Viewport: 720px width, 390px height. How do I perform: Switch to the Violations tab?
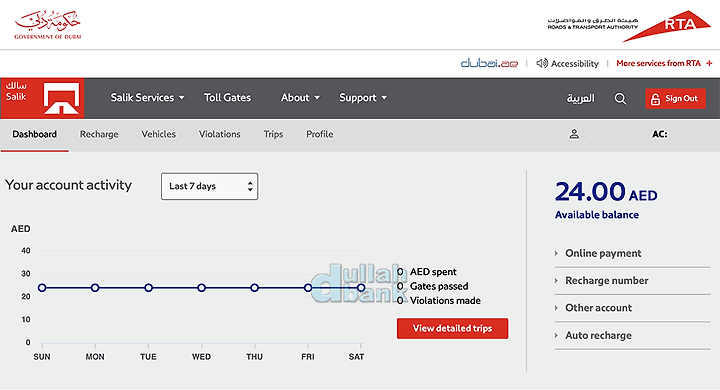point(219,134)
